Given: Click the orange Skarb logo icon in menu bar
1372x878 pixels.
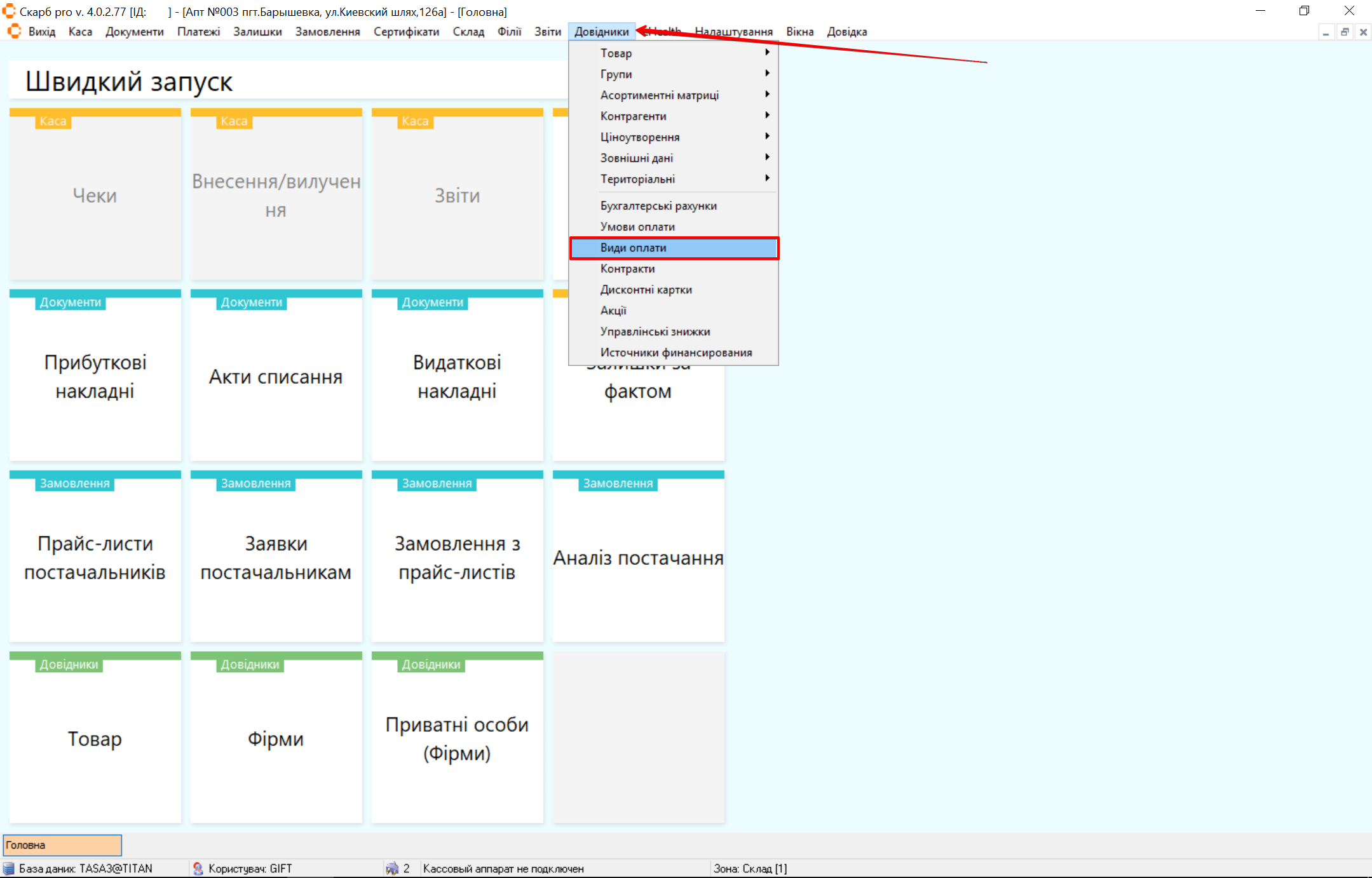Looking at the screenshot, I should click(x=14, y=31).
